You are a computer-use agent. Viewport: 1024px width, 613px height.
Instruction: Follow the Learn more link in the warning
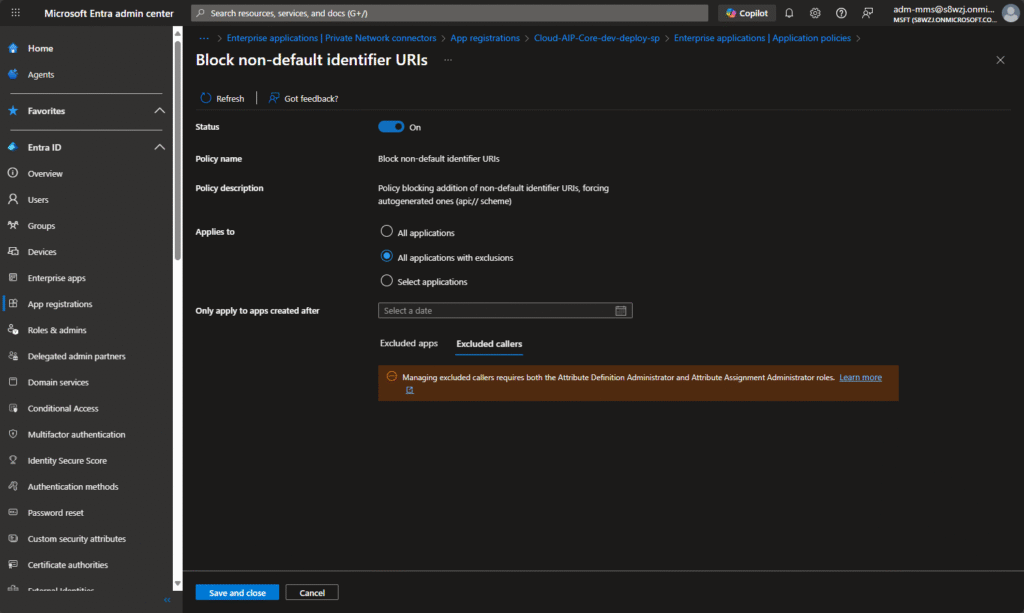click(860, 377)
